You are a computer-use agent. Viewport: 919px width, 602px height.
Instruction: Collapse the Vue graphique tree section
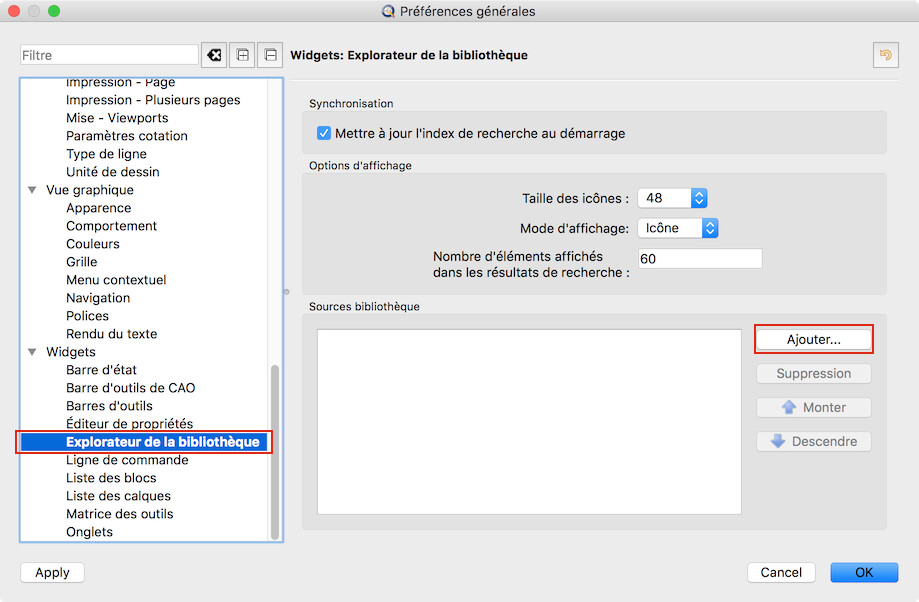32,190
